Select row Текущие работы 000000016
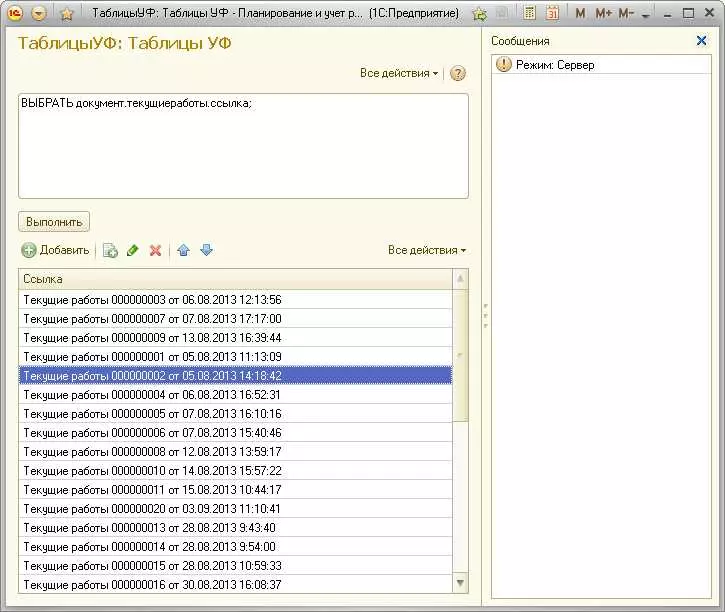The width and height of the screenshot is (725, 612). point(236,584)
